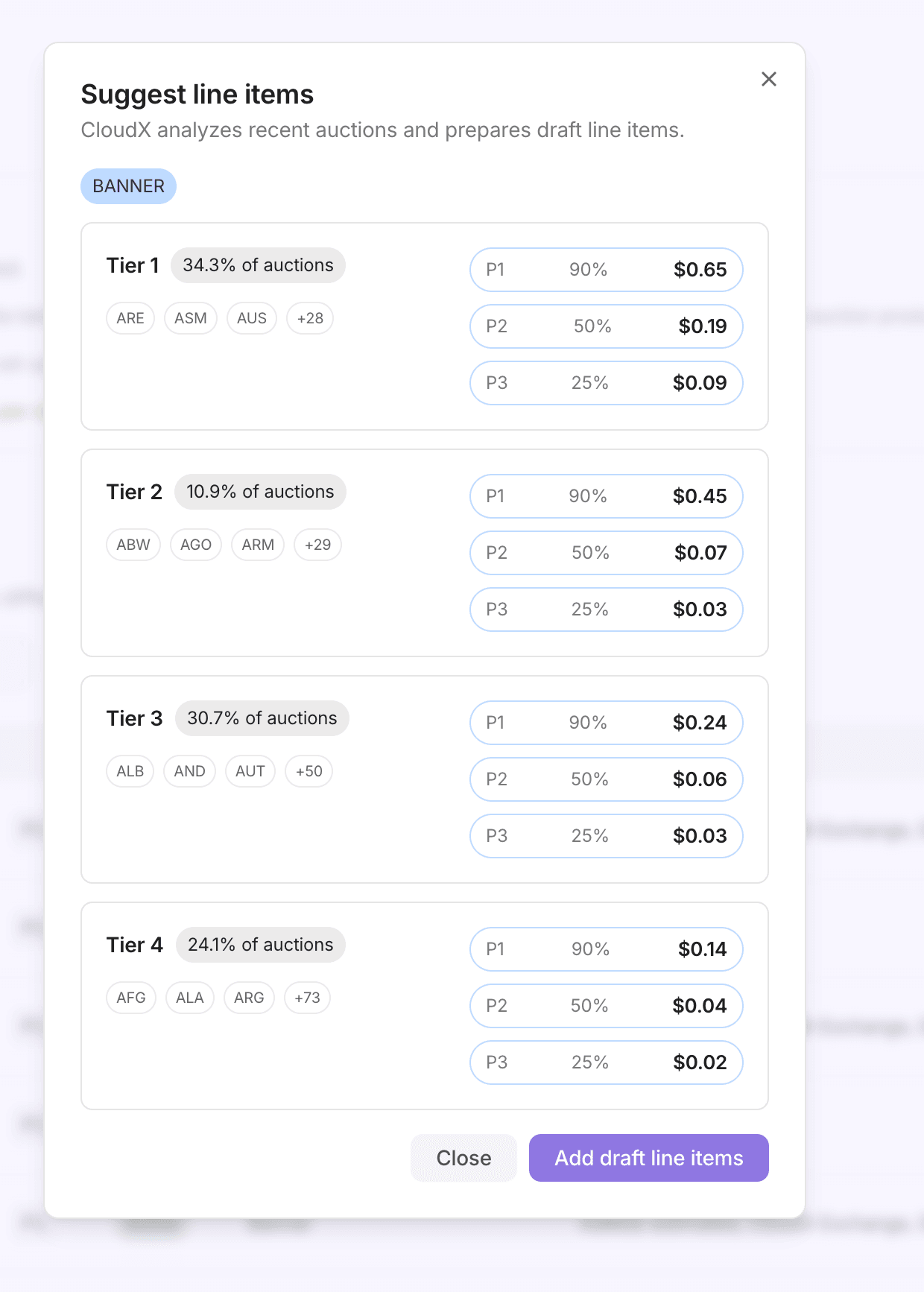Image resolution: width=924 pixels, height=1292 pixels.
Task: Click the ARE country chip
Action: click(130, 318)
